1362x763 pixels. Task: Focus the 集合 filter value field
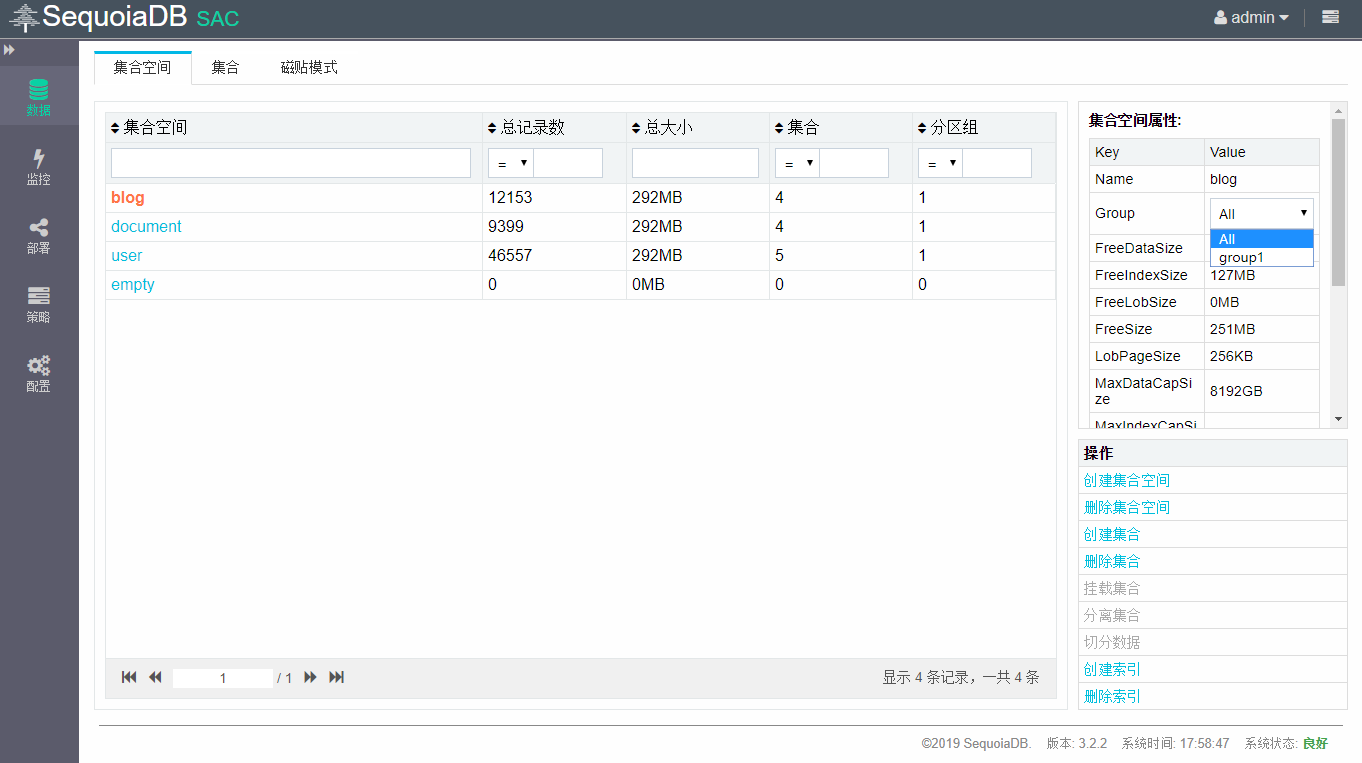click(x=854, y=163)
